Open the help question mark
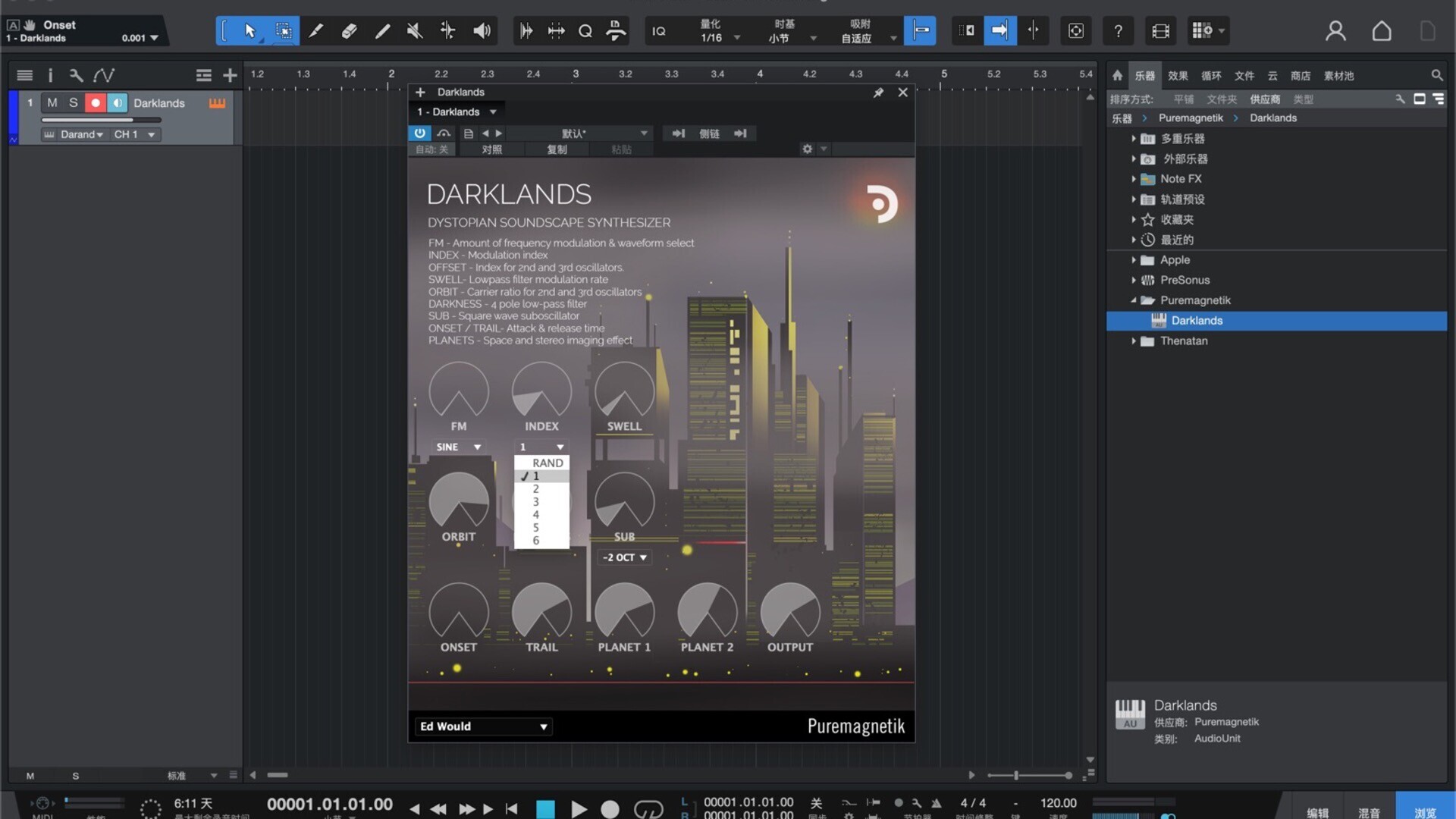The height and width of the screenshot is (819, 1456). (1118, 31)
